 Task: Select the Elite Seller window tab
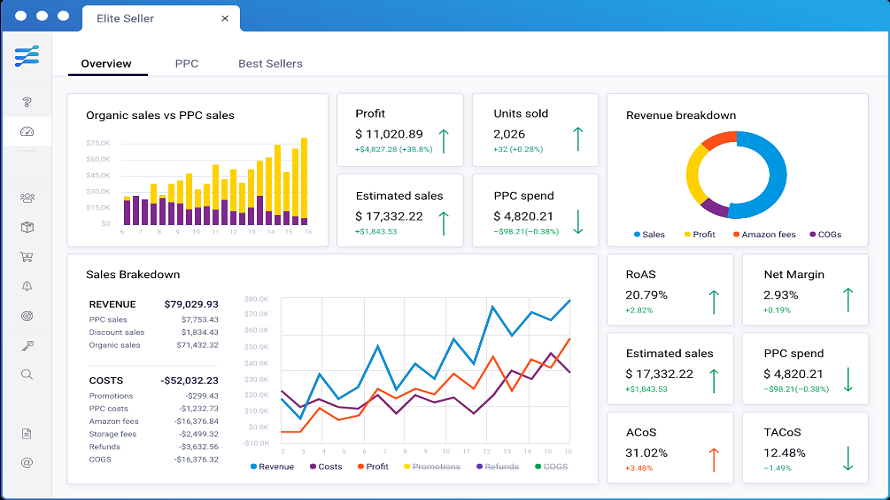pyautogui.click(x=161, y=18)
